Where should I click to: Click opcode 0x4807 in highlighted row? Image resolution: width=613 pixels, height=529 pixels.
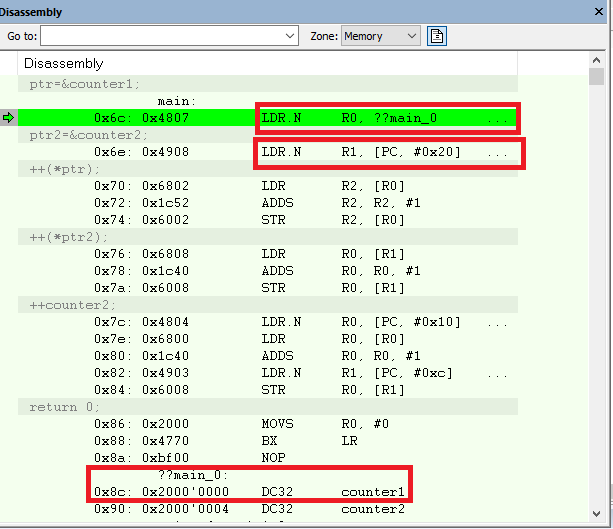tap(165, 118)
